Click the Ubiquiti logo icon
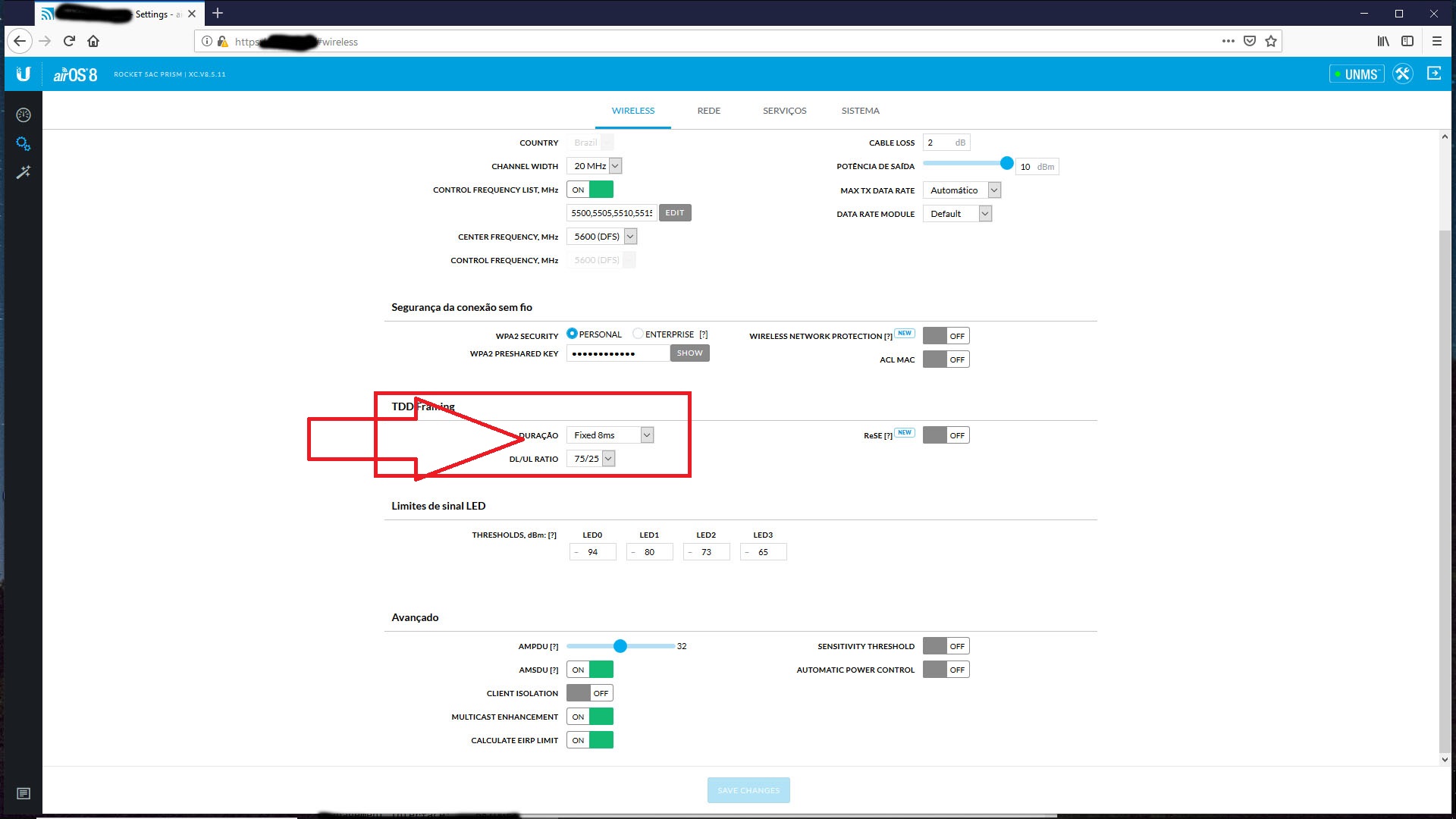 (24, 74)
